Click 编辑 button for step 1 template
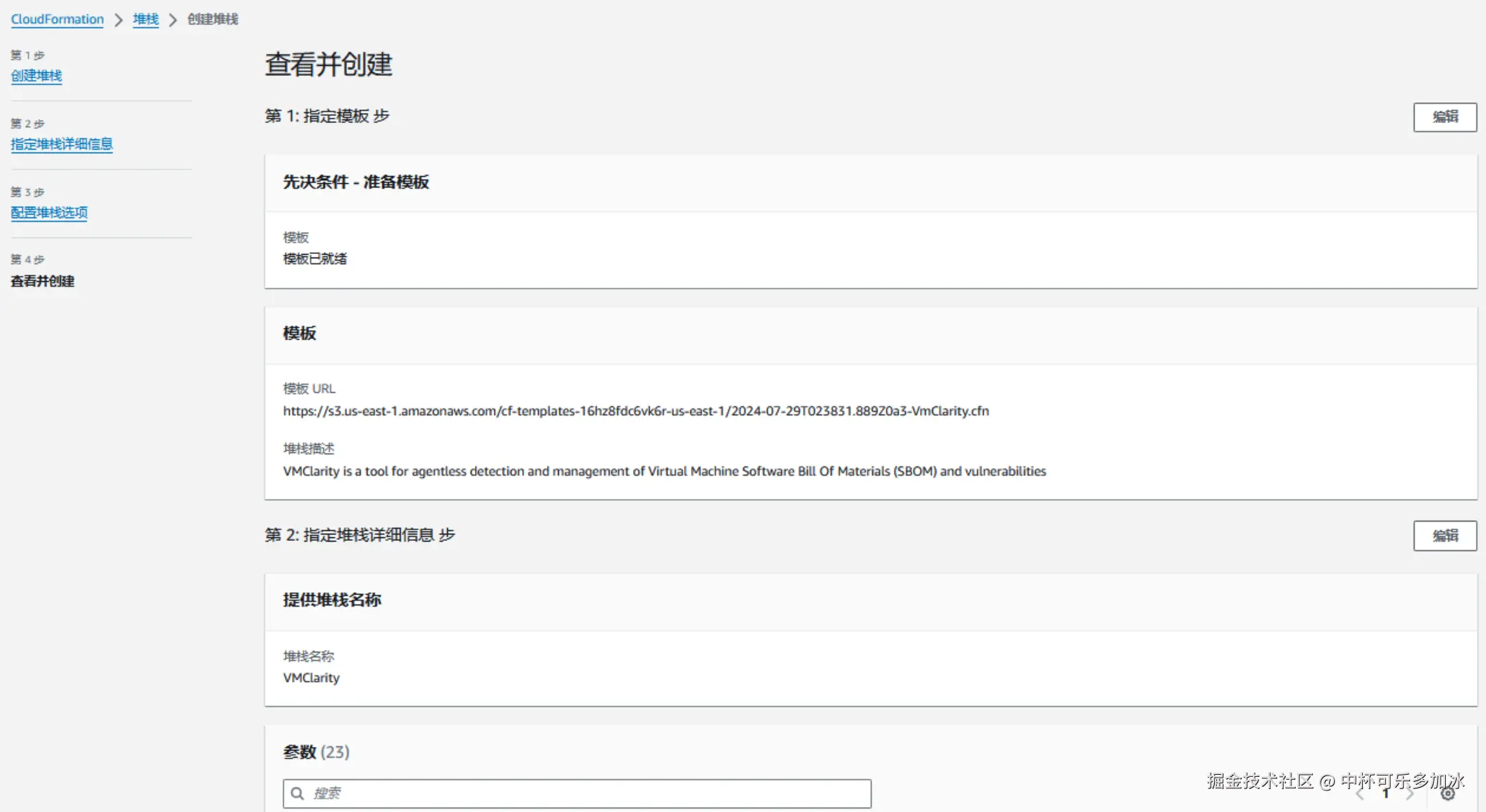 [1445, 117]
